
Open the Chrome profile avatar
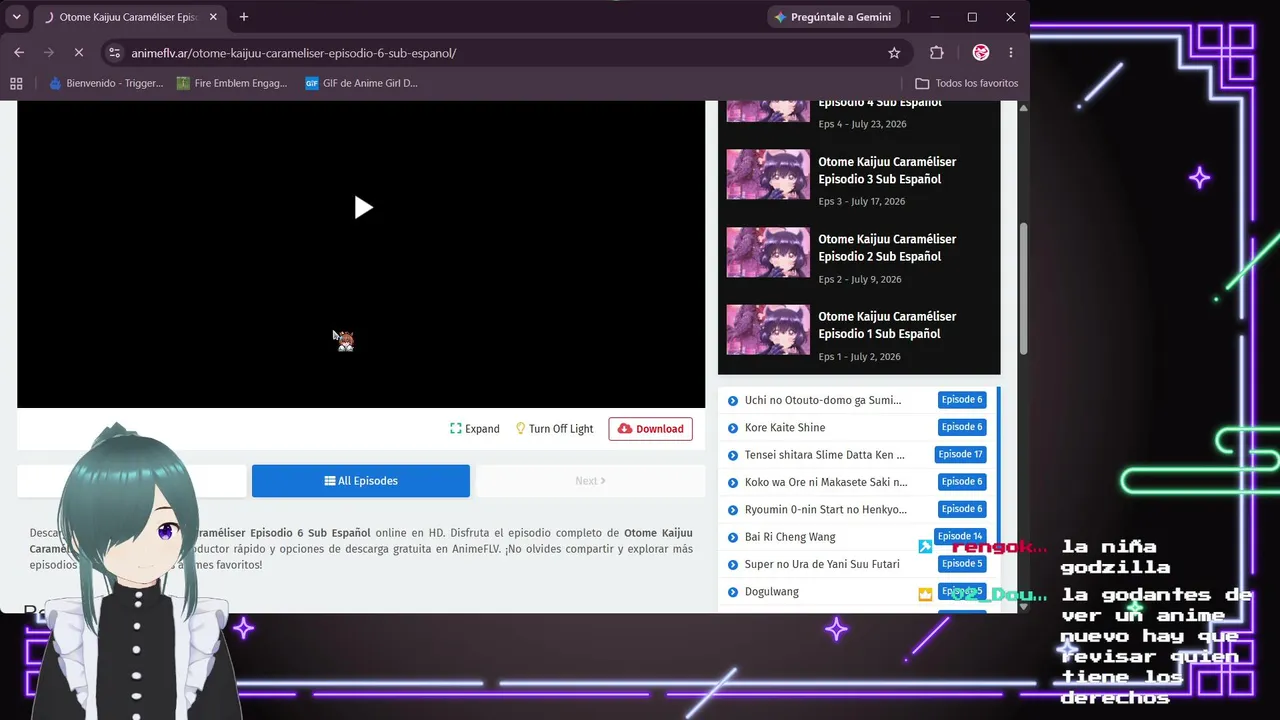tap(981, 53)
